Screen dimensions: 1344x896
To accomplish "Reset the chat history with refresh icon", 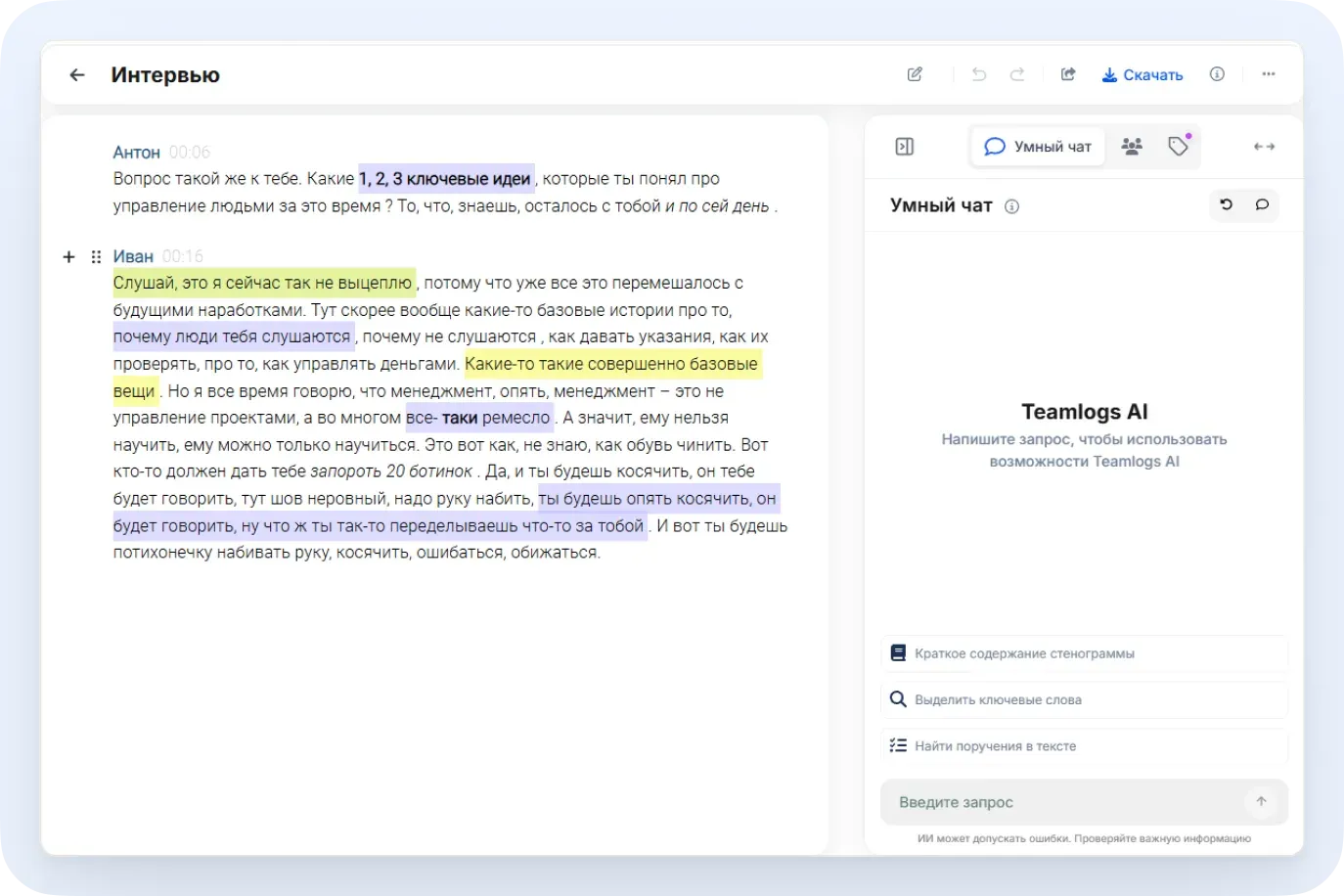I will 1227,204.
